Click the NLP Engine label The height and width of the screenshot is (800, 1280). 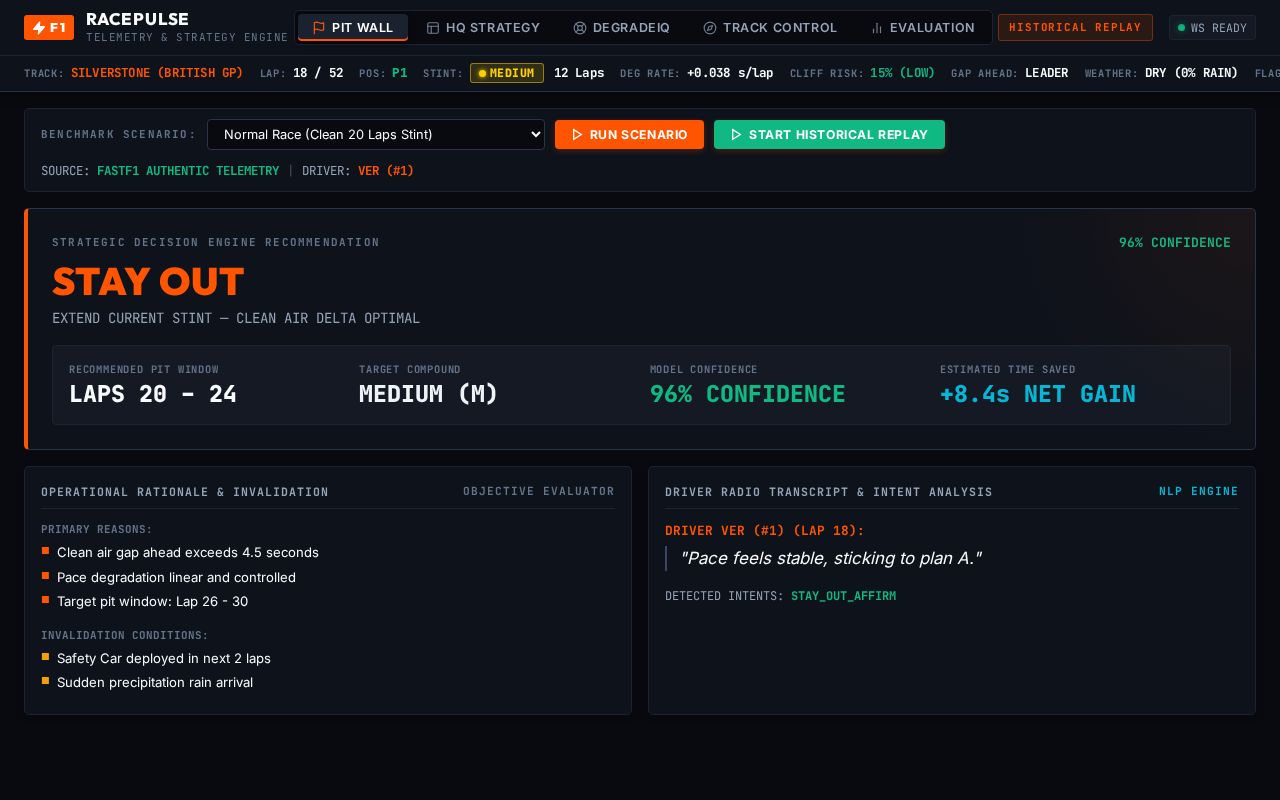(1199, 491)
